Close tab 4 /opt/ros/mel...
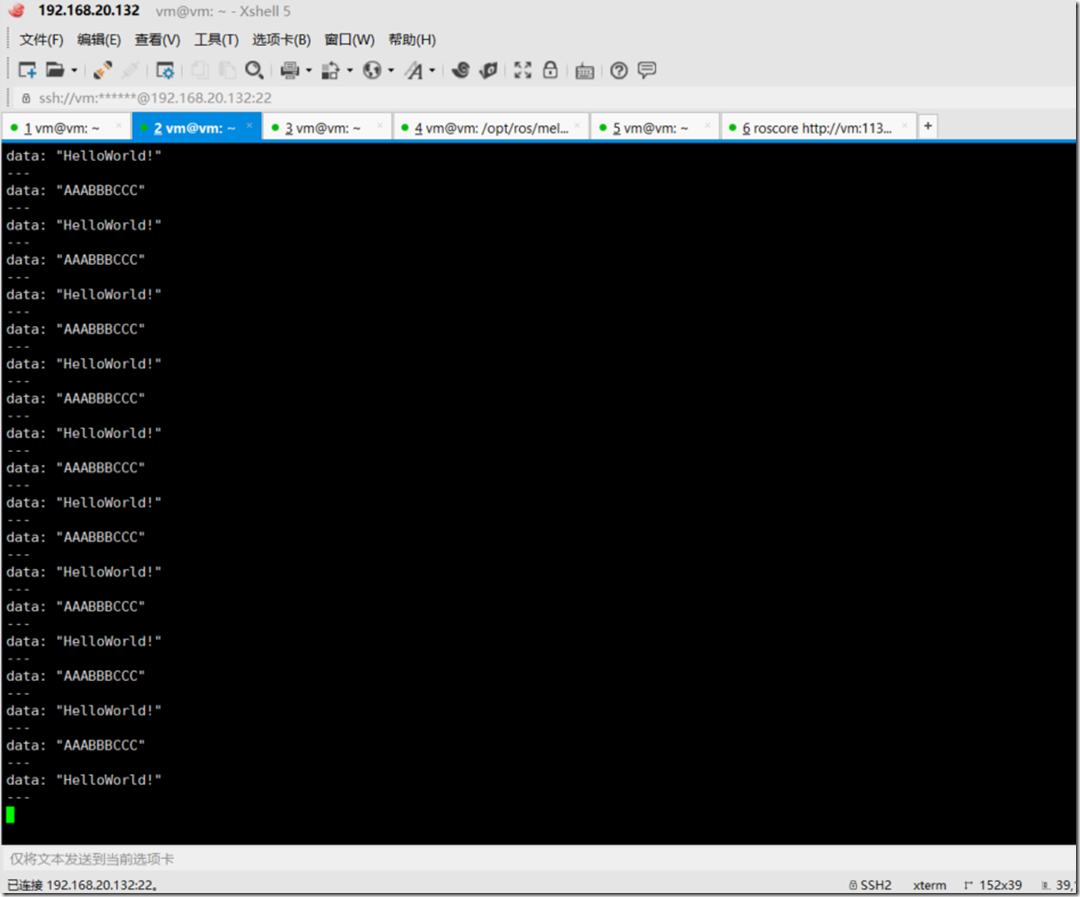Viewport: 1080px width, 897px height. (577, 125)
